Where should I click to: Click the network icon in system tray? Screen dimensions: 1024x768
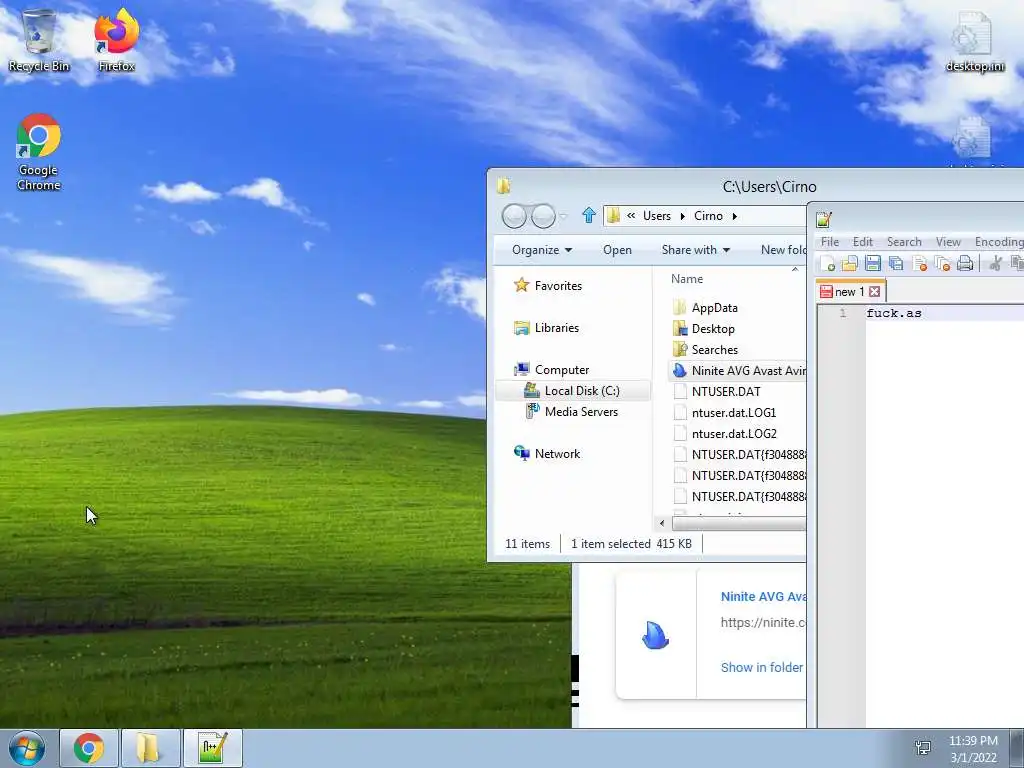point(923,748)
